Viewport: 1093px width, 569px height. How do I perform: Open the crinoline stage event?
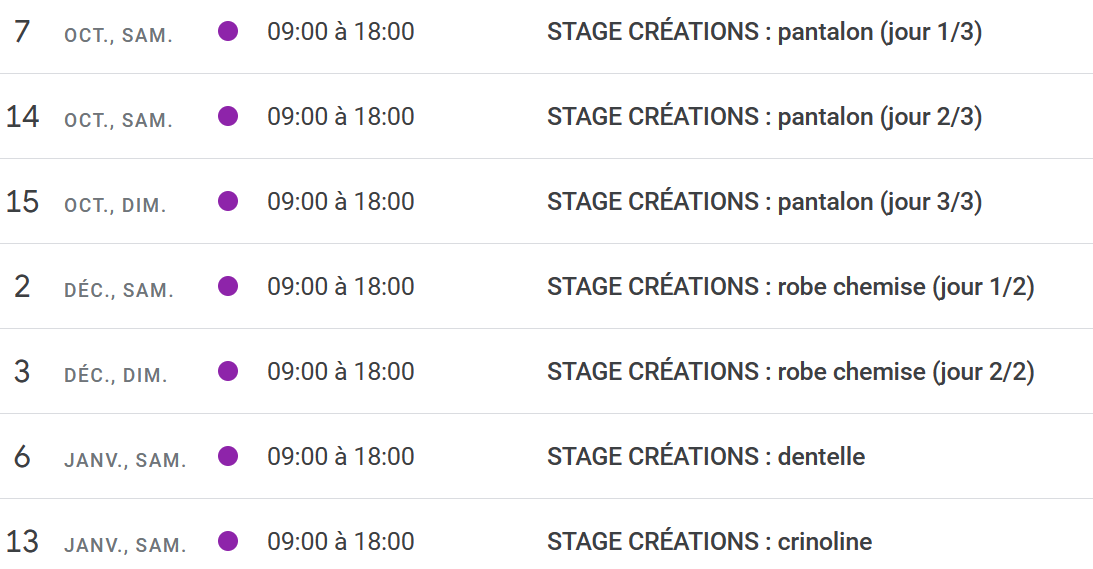709,542
